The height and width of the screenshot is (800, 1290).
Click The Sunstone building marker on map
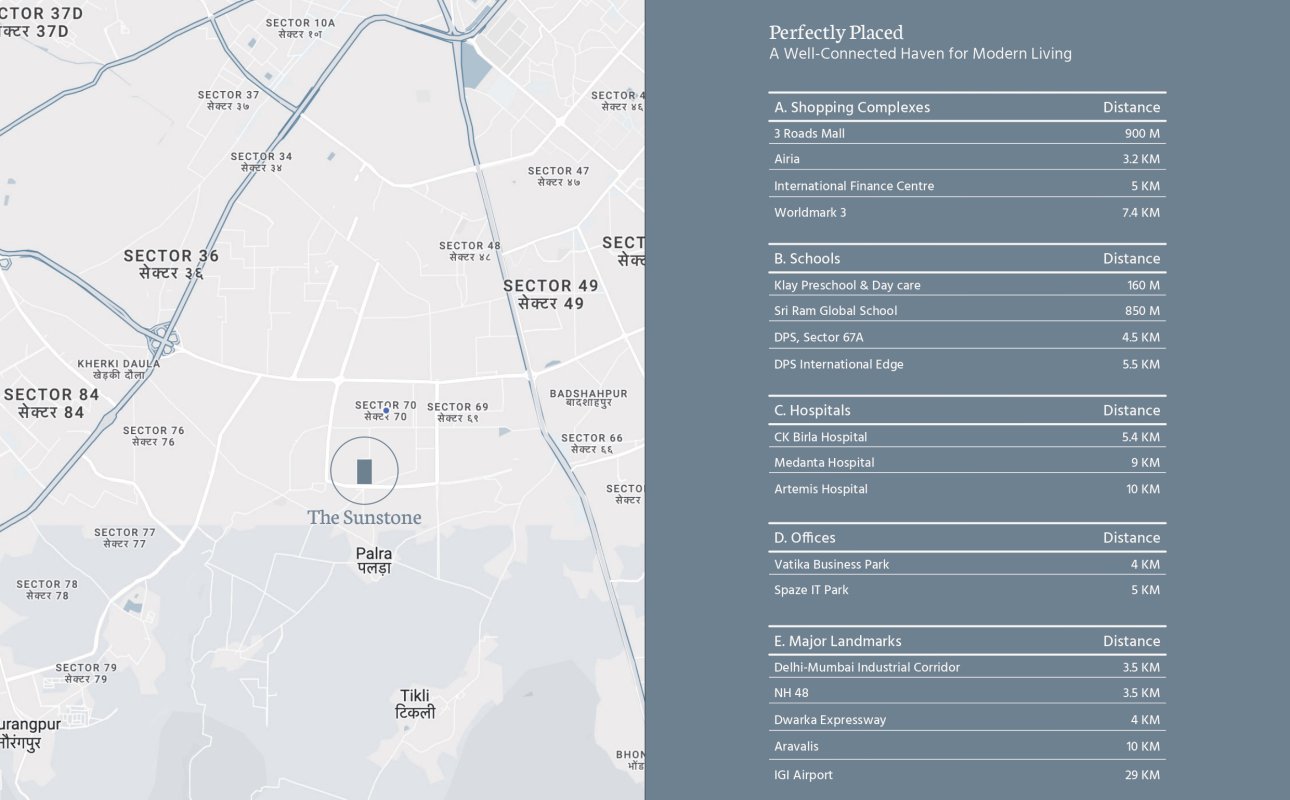364,471
